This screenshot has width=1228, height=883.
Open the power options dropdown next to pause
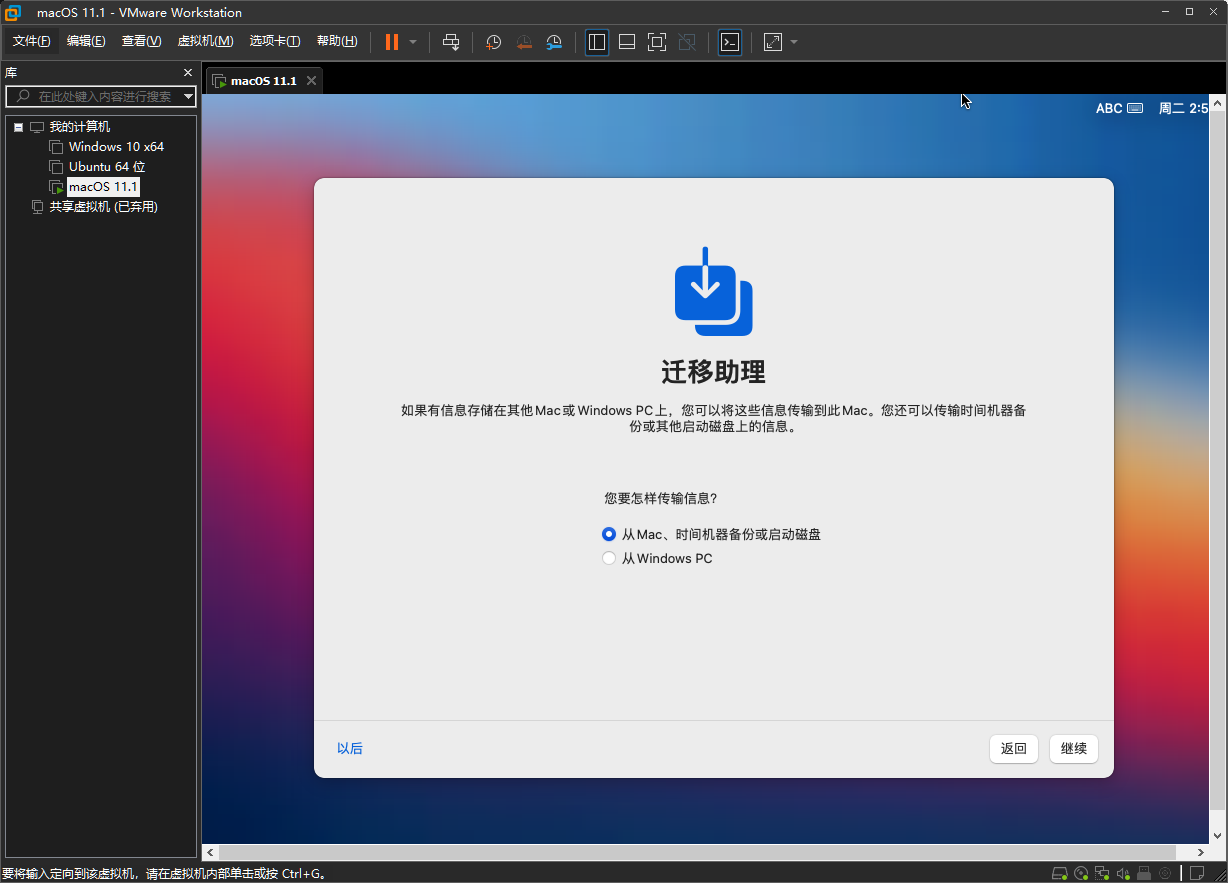pyautogui.click(x=413, y=42)
